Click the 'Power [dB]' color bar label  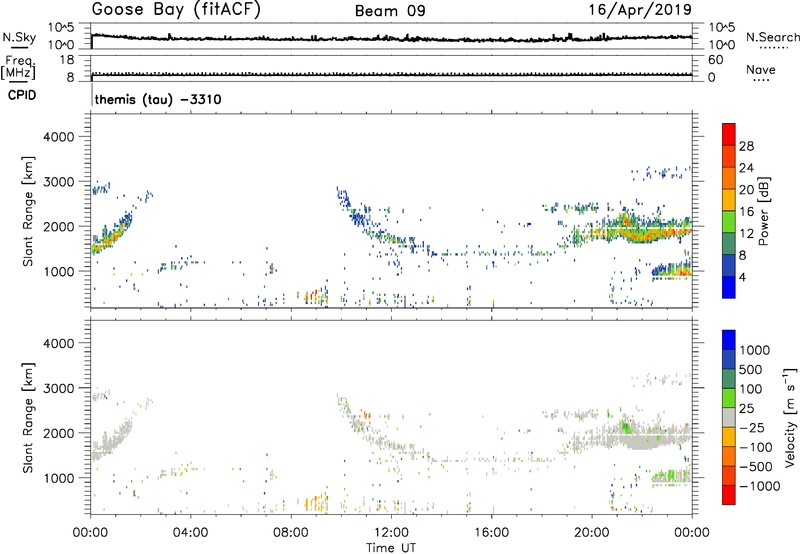pyautogui.click(x=763, y=211)
